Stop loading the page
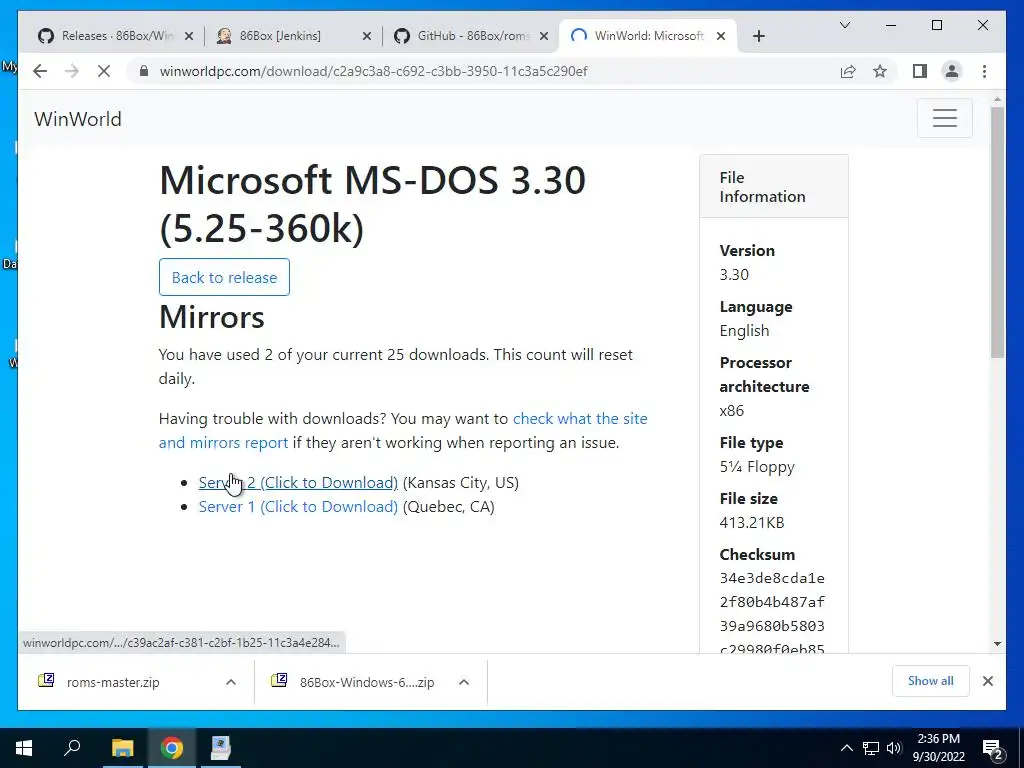Image resolution: width=1024 pixels, height=768 pixels. tap(104, 71)
